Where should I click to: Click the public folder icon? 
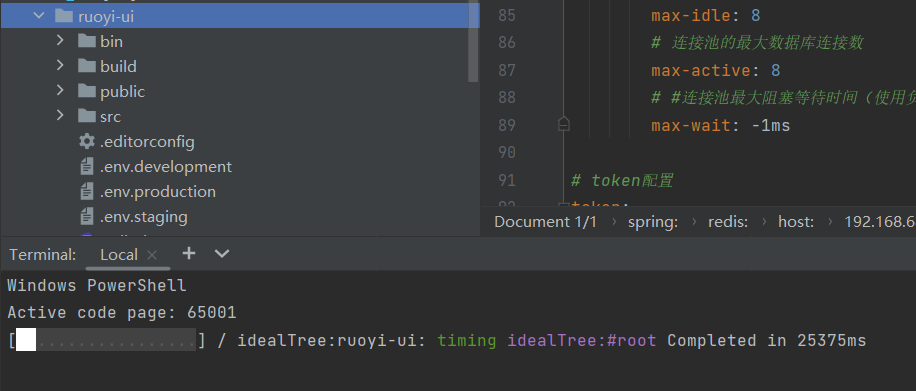(x=86, y=91)
